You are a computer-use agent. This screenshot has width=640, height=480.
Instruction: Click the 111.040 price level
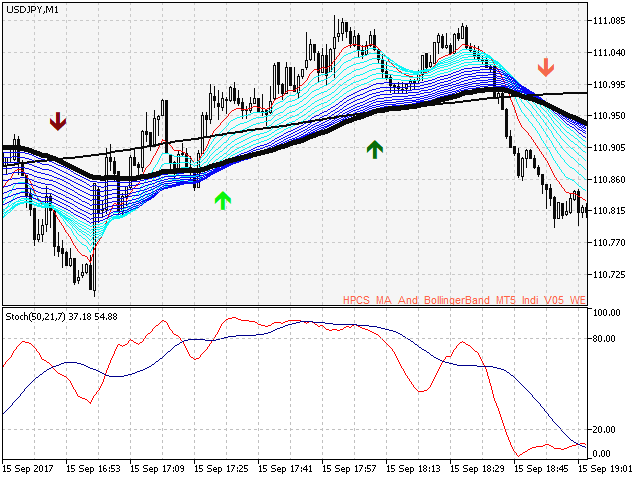609,52
